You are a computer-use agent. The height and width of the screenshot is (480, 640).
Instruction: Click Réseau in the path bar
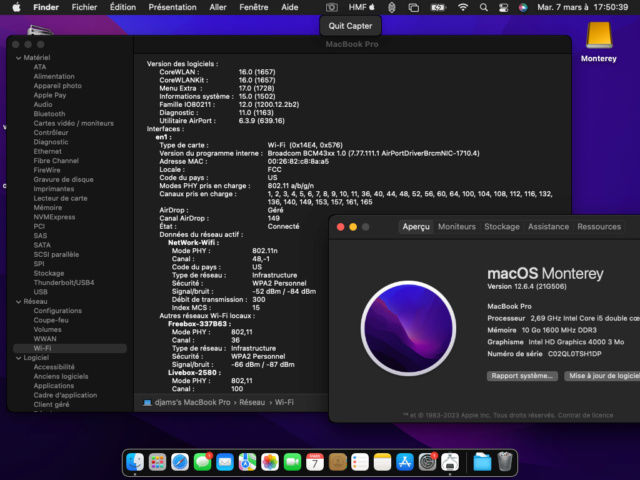pyautogui.click(x=252, y=402)
